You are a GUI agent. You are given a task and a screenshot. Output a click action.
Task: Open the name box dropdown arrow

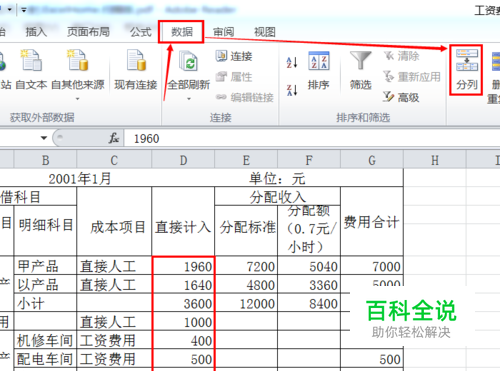pos(44,138)
